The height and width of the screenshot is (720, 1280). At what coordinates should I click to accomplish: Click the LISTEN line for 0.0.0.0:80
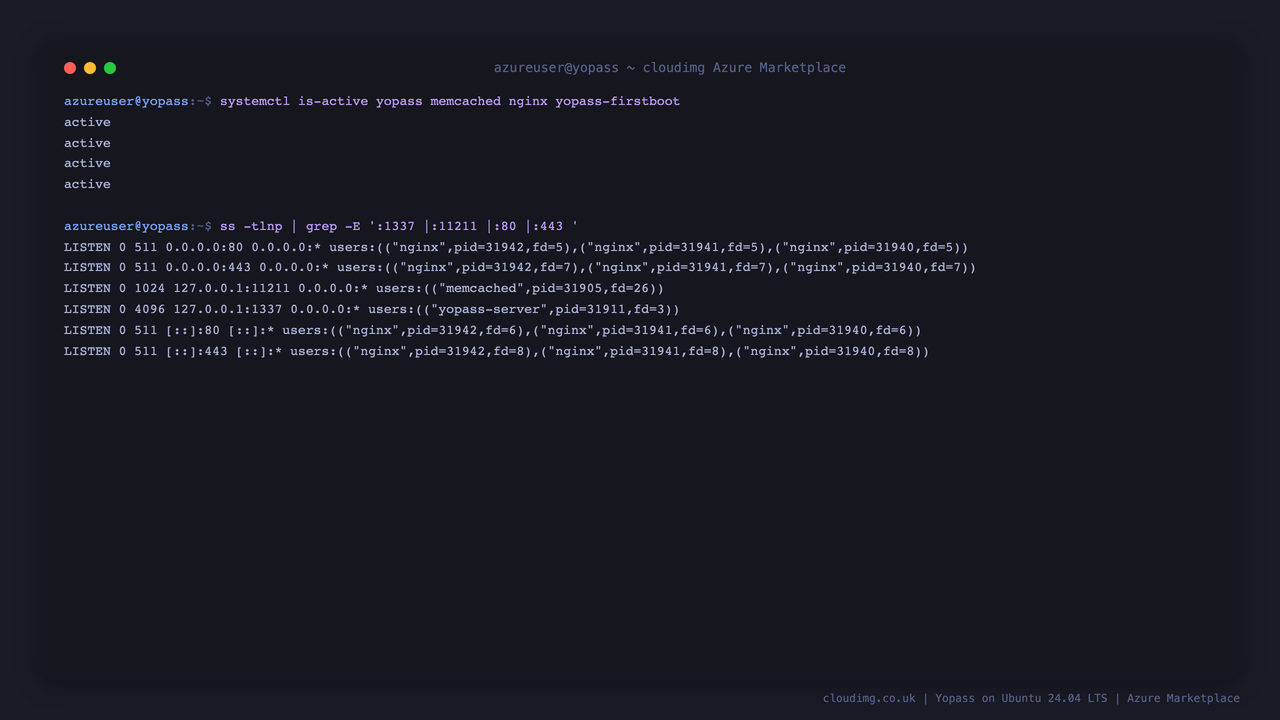pos(516,247)
